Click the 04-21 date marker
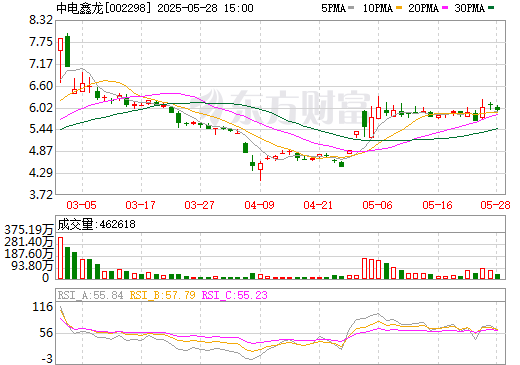 point(318,205)
